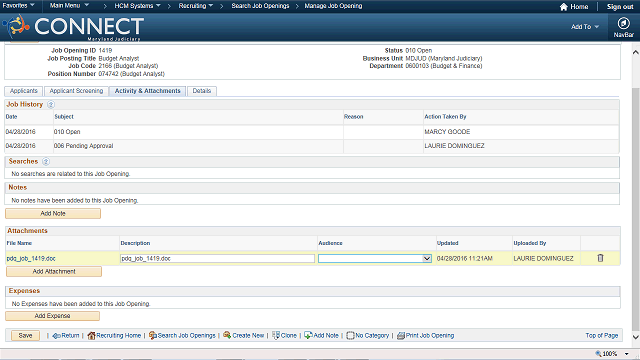
Task: Open the Add To dropdown
Action: [x=584, y=27]
